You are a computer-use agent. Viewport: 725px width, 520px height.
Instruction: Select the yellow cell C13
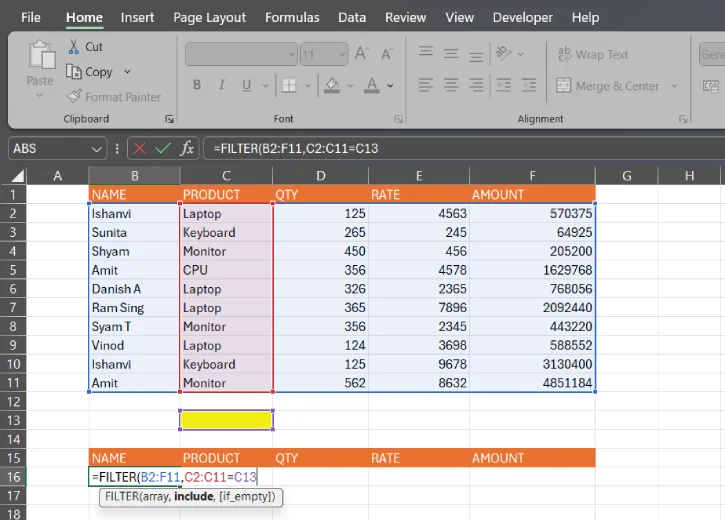226,420
